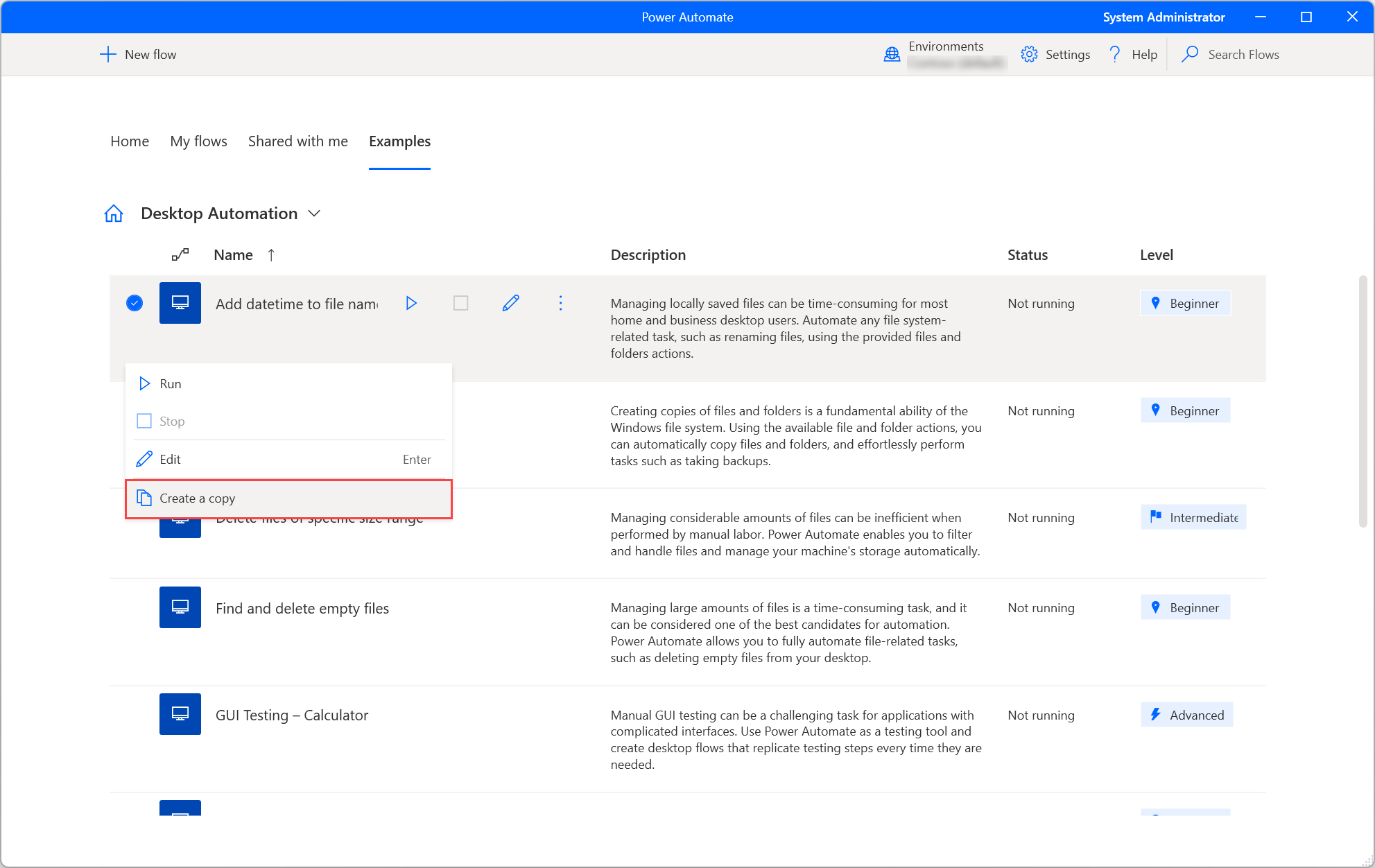
Task: Toggle the Stop checkbox in context menu
Action: pos(143,421)
